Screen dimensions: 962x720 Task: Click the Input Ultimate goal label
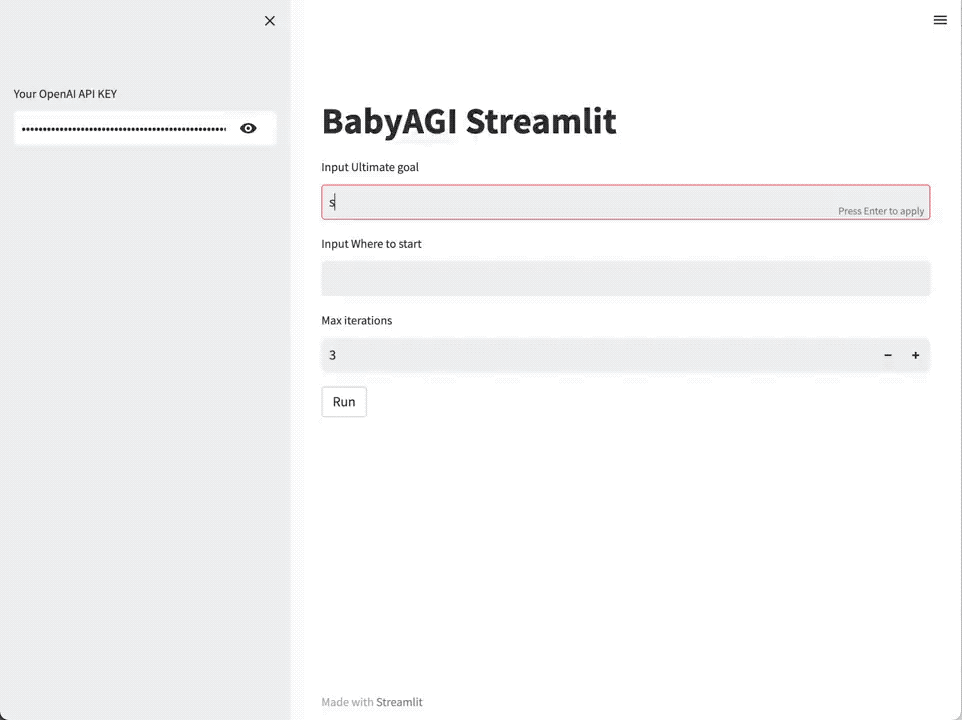tap(370, 167)
